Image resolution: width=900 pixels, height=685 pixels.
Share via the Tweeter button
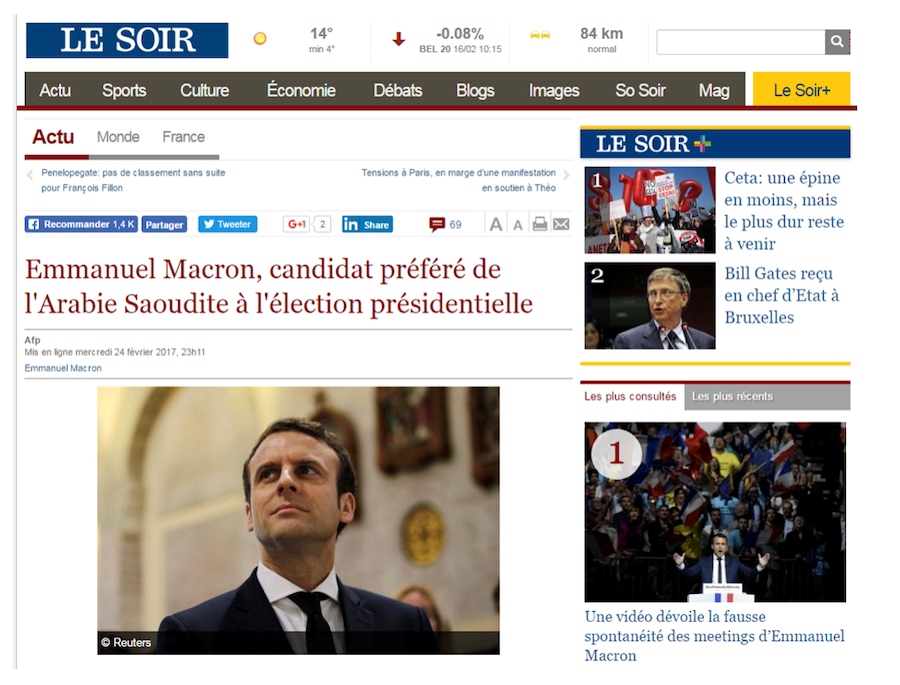tap(228, 224)
